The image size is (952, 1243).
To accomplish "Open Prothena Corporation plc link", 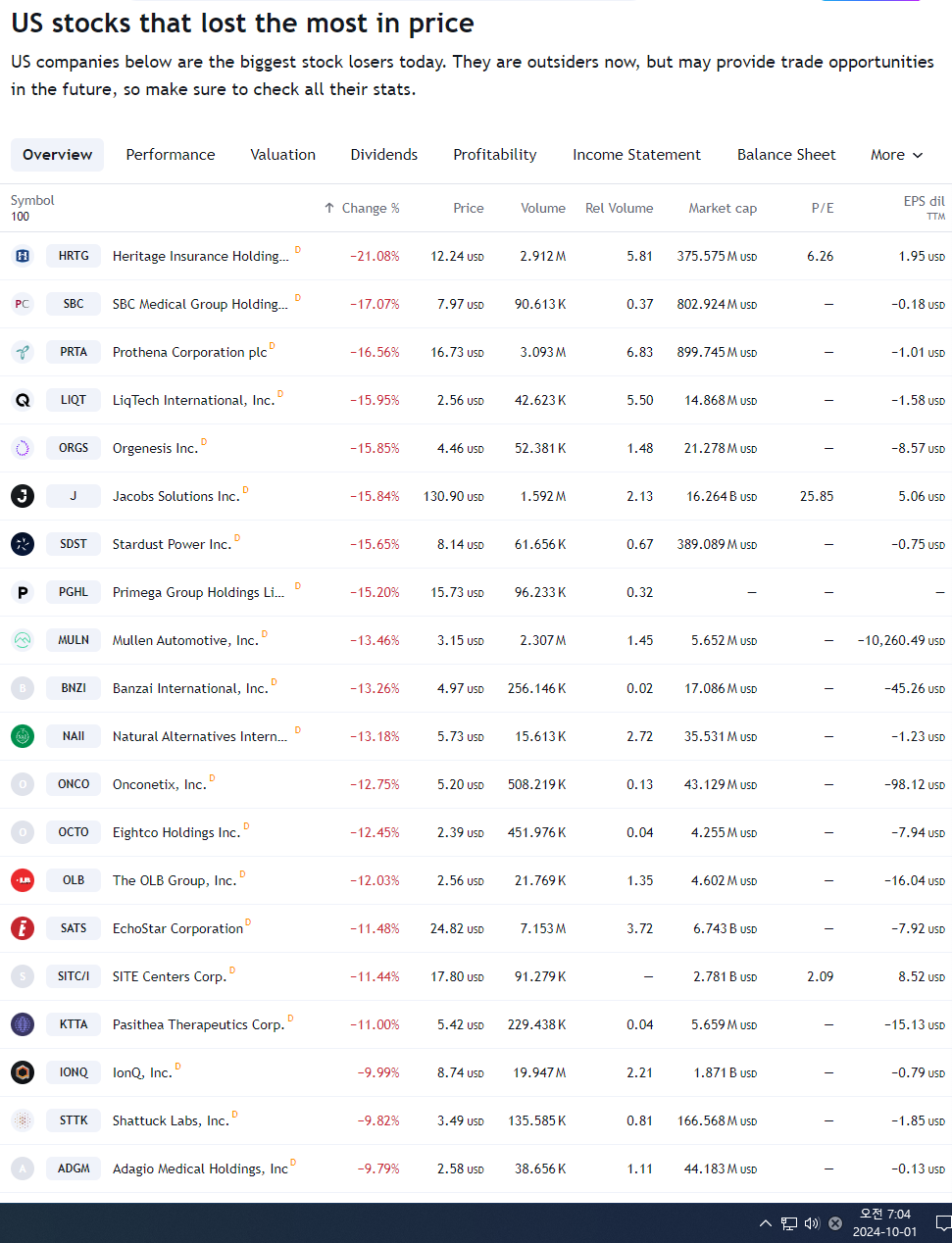I will [190, 352].
